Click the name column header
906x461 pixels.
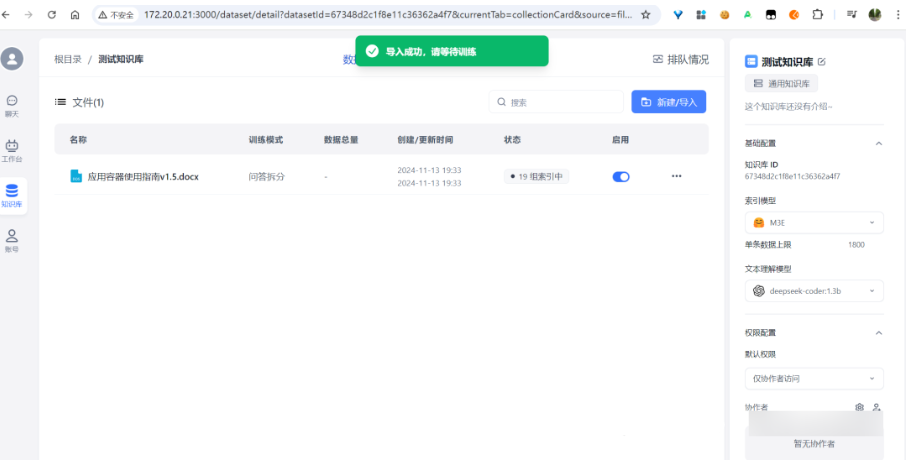[79, 140]
